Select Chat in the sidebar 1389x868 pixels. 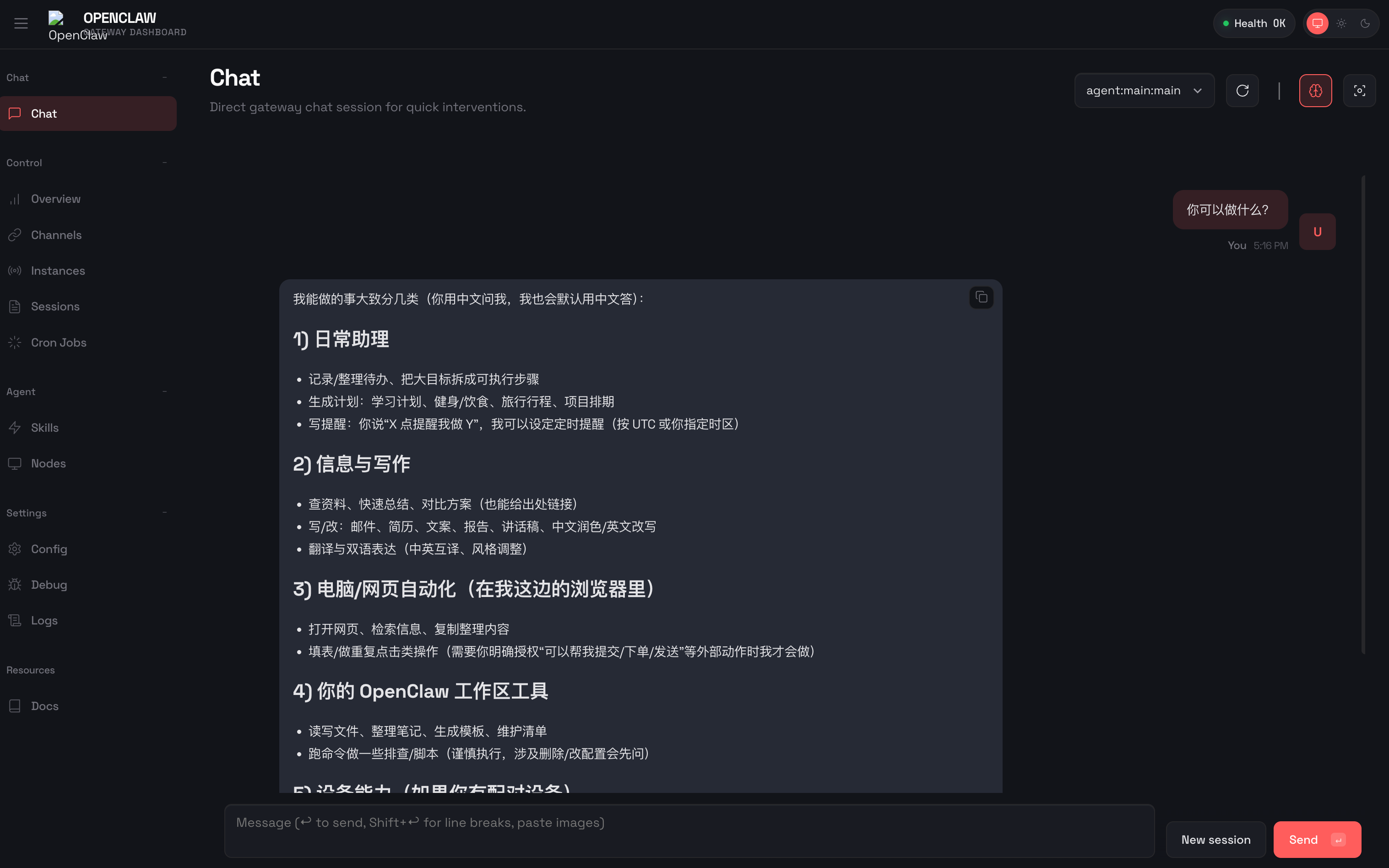(x=44, y=113)
